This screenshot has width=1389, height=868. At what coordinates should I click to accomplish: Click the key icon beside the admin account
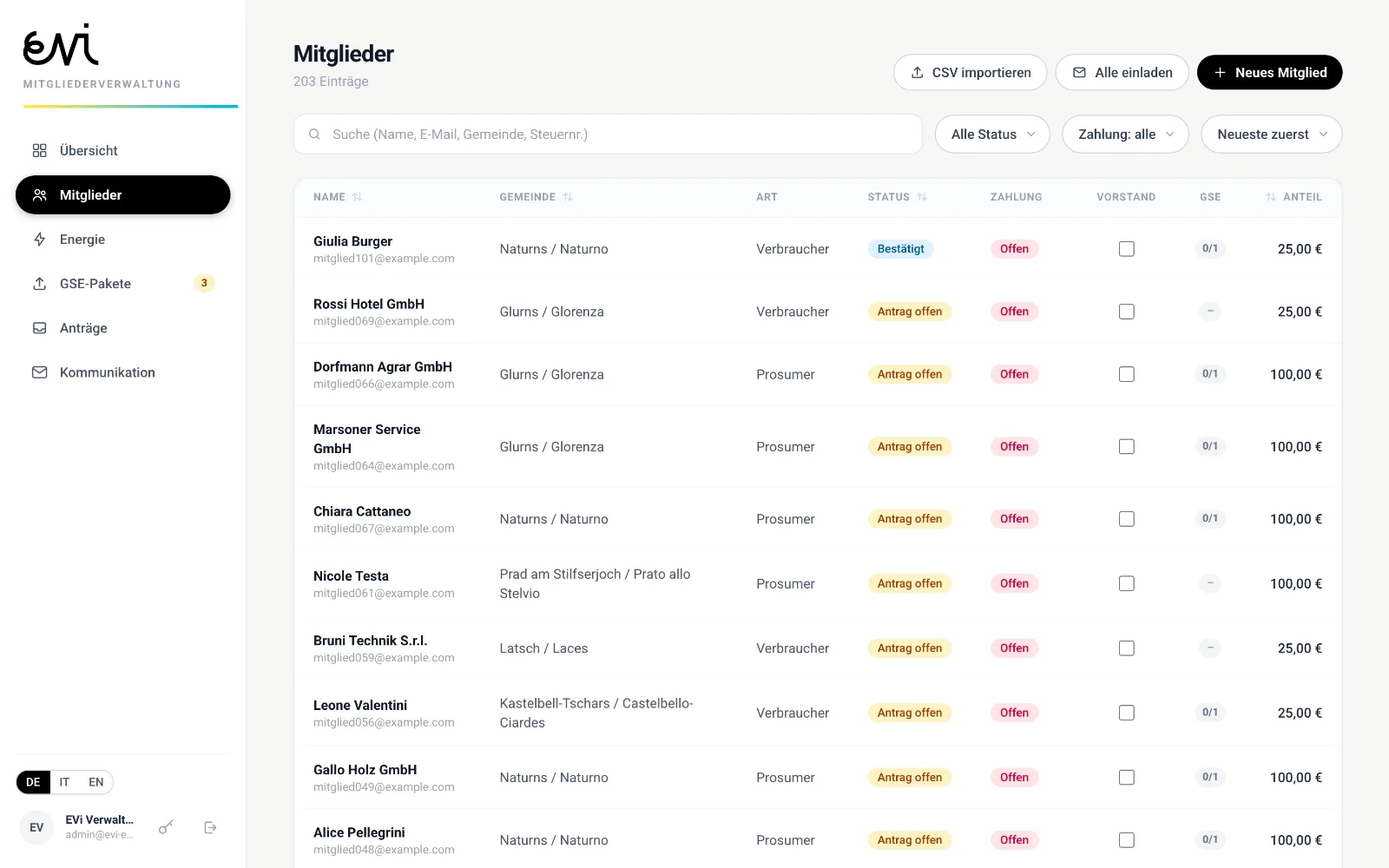166,827
